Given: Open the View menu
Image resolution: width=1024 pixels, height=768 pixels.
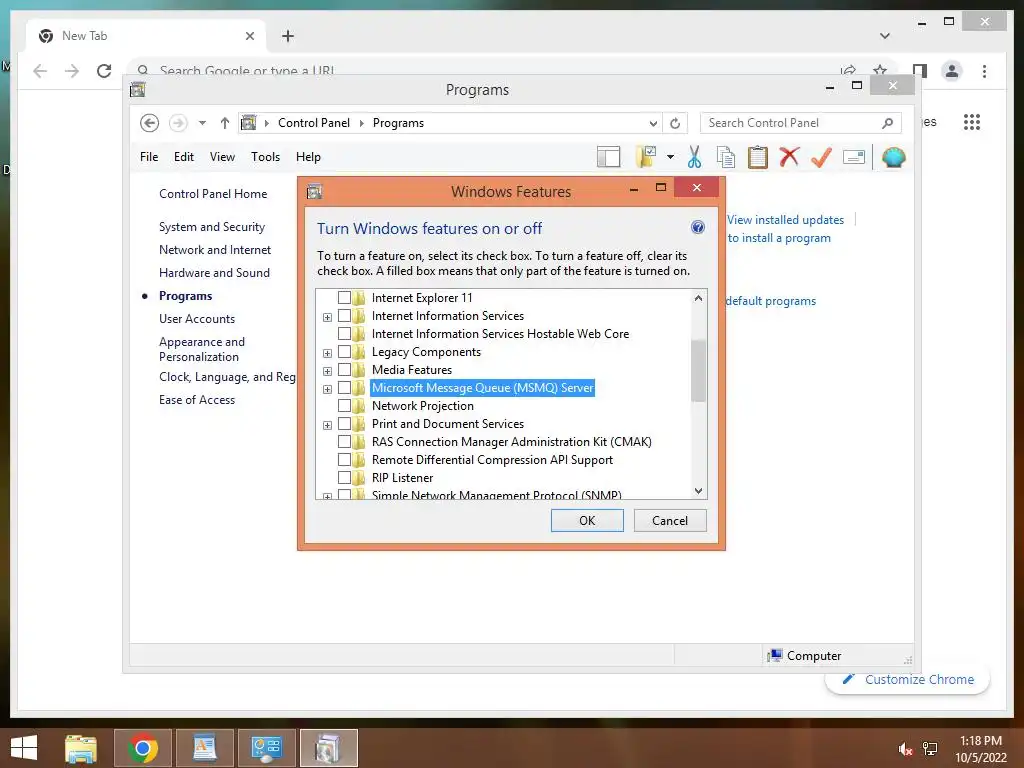Looking at the screenshot, I should pyautogui.click(x=222, y=157).
